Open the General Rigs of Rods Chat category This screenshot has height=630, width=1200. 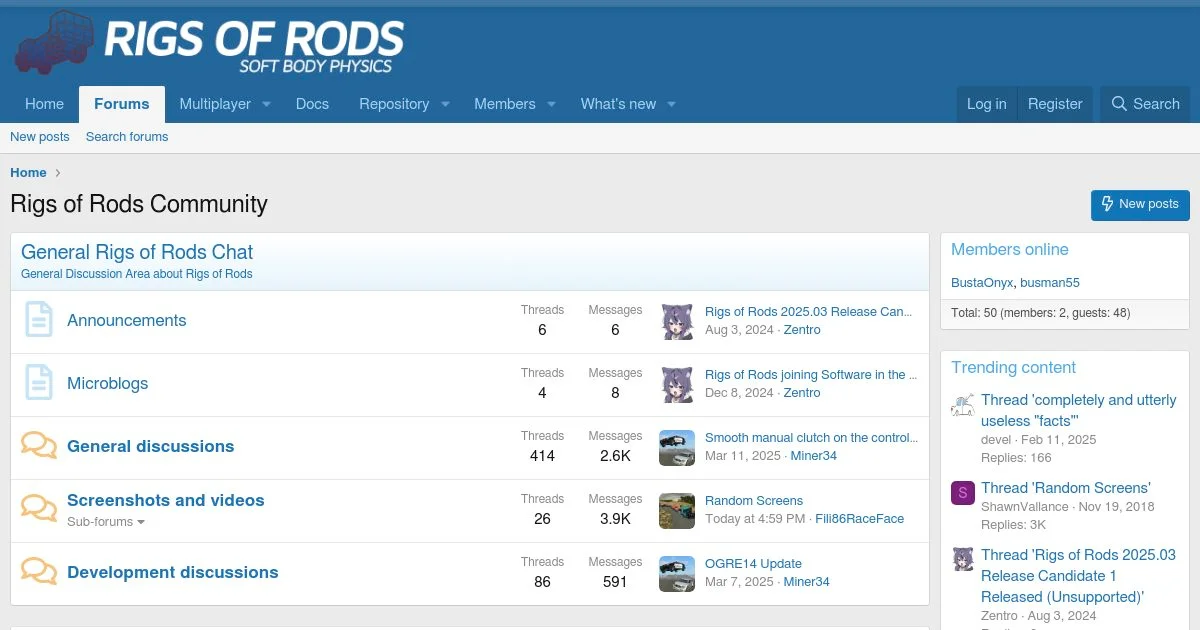click(x=137, y=252)
